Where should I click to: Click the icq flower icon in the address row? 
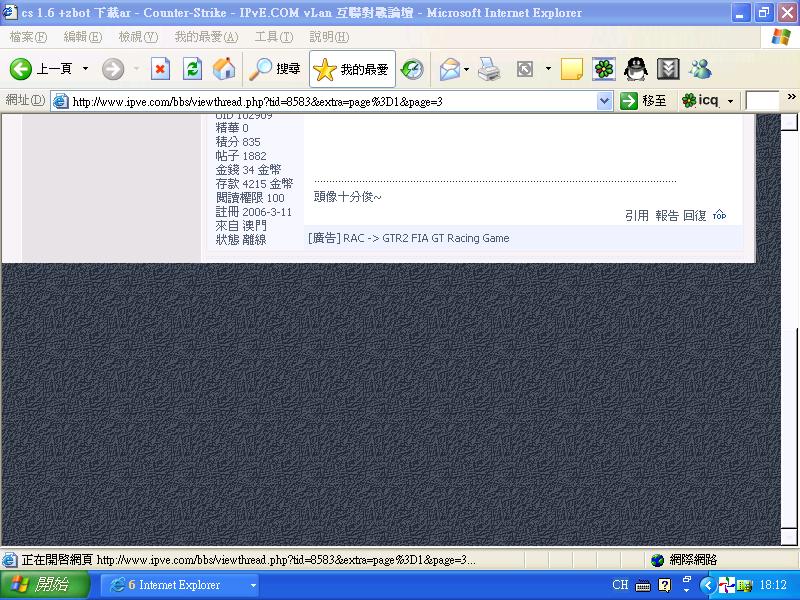click(689, 101)
